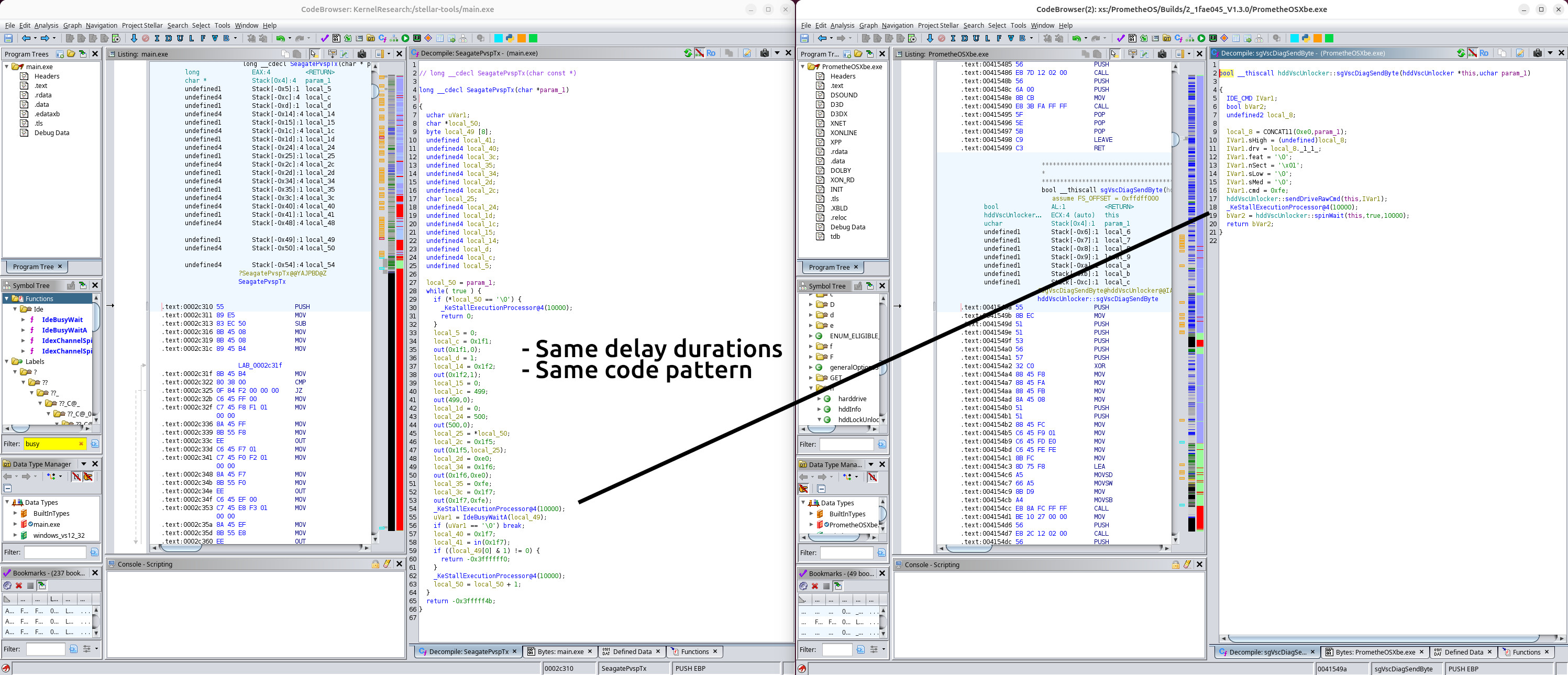
Task: Click the Bookmarks checkmark icon in left toolbar
Action: (324, 38)
